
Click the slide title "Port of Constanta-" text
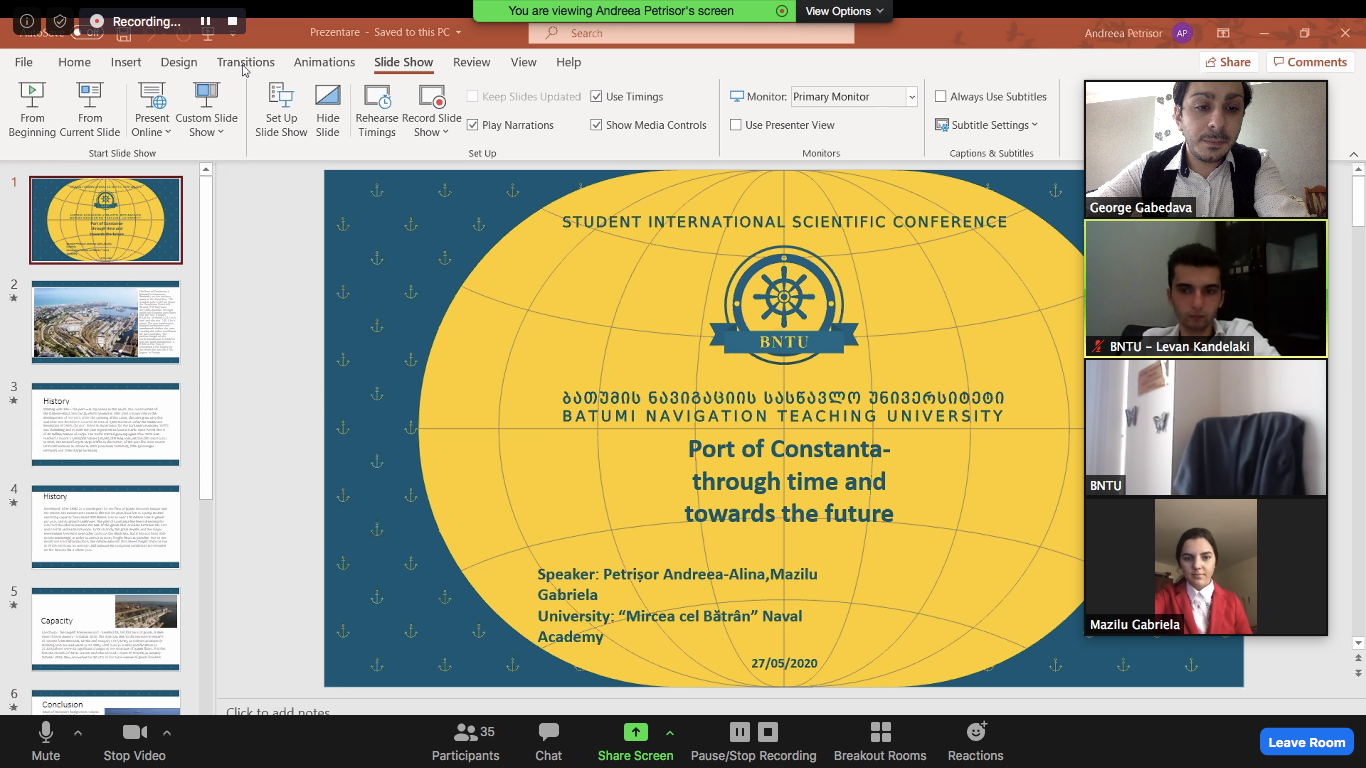(x=789, y=449)
